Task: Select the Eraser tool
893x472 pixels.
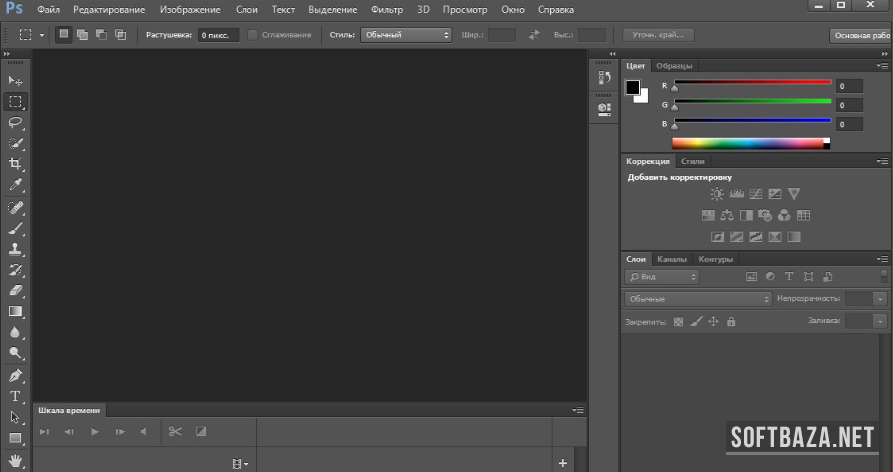Action: (x=16, y=290)
